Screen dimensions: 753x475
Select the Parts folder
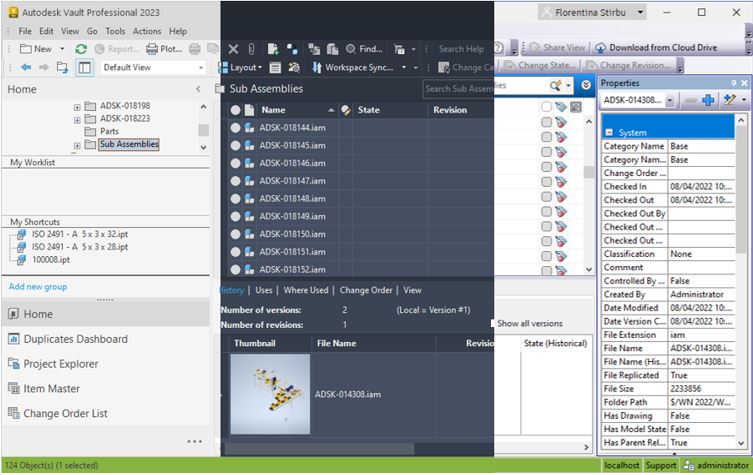click(x=109, y=131)
